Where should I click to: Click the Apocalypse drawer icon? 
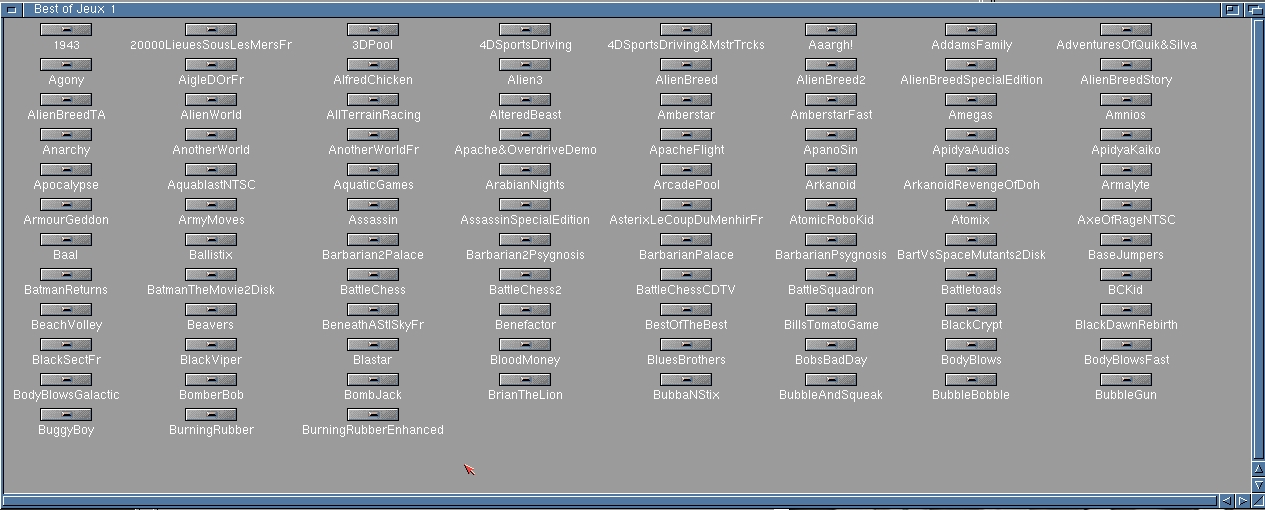tap(66, 170)
